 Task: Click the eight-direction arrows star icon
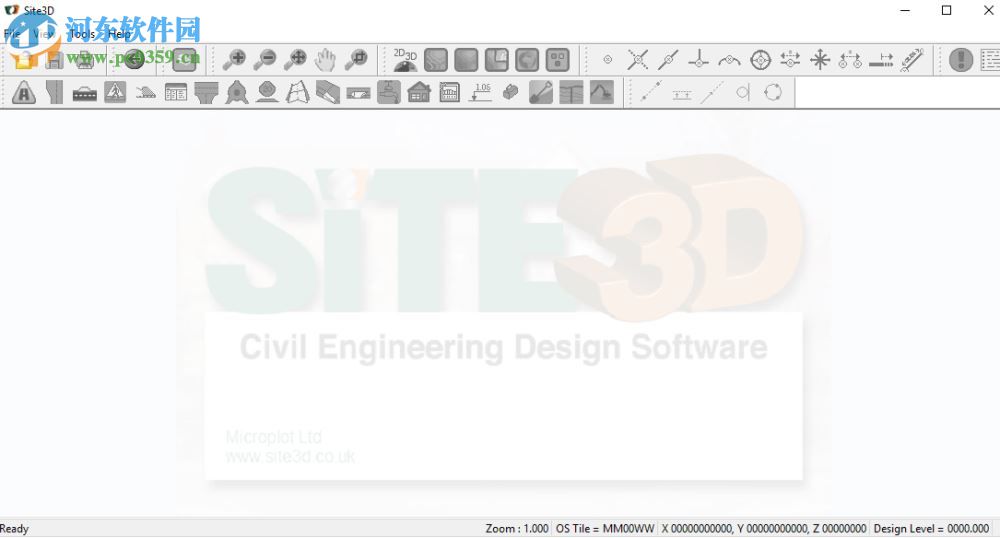(820, 60)
